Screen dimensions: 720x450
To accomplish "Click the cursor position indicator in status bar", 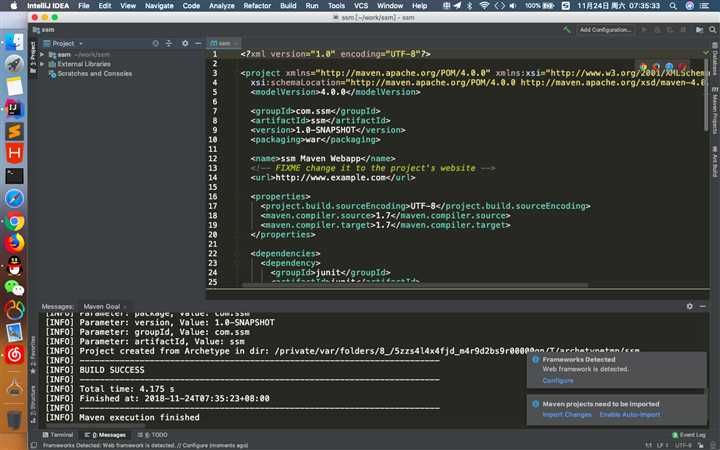I will pyautogui.click(x=648, y=445).
